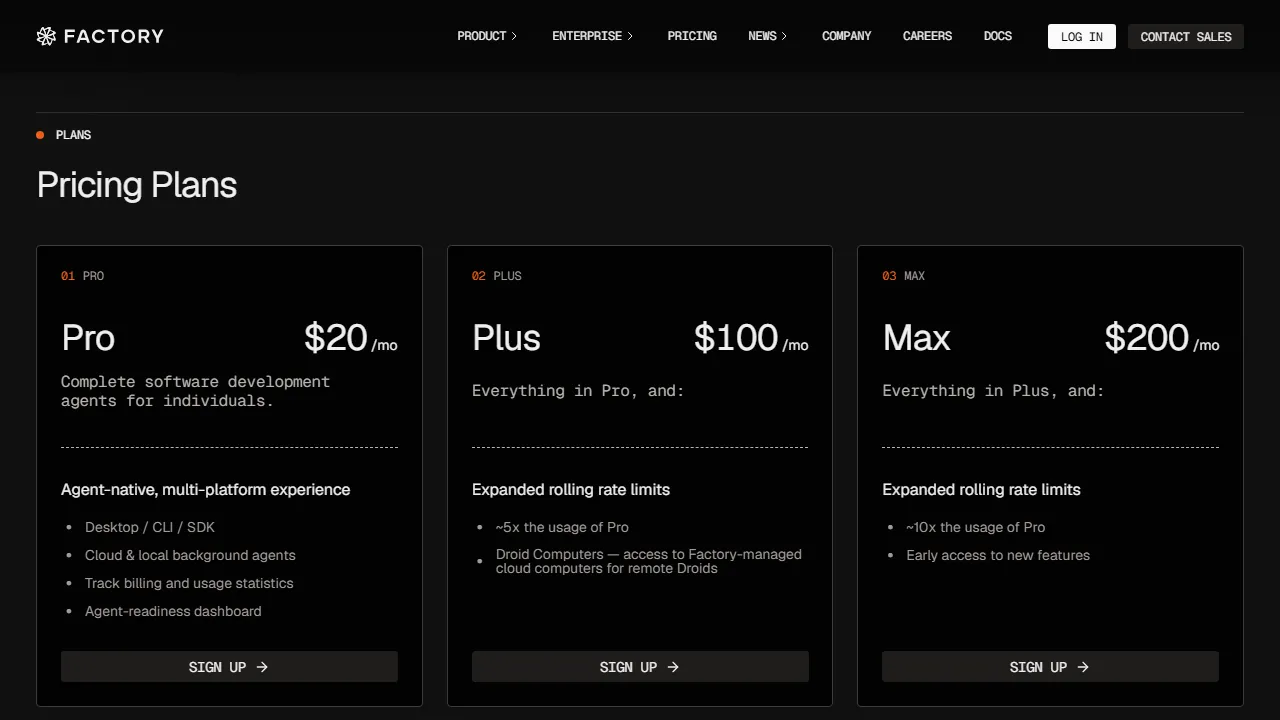Click the large "Pro" plan title
The image size is (1280, 720).
click(x=88, y=338)
